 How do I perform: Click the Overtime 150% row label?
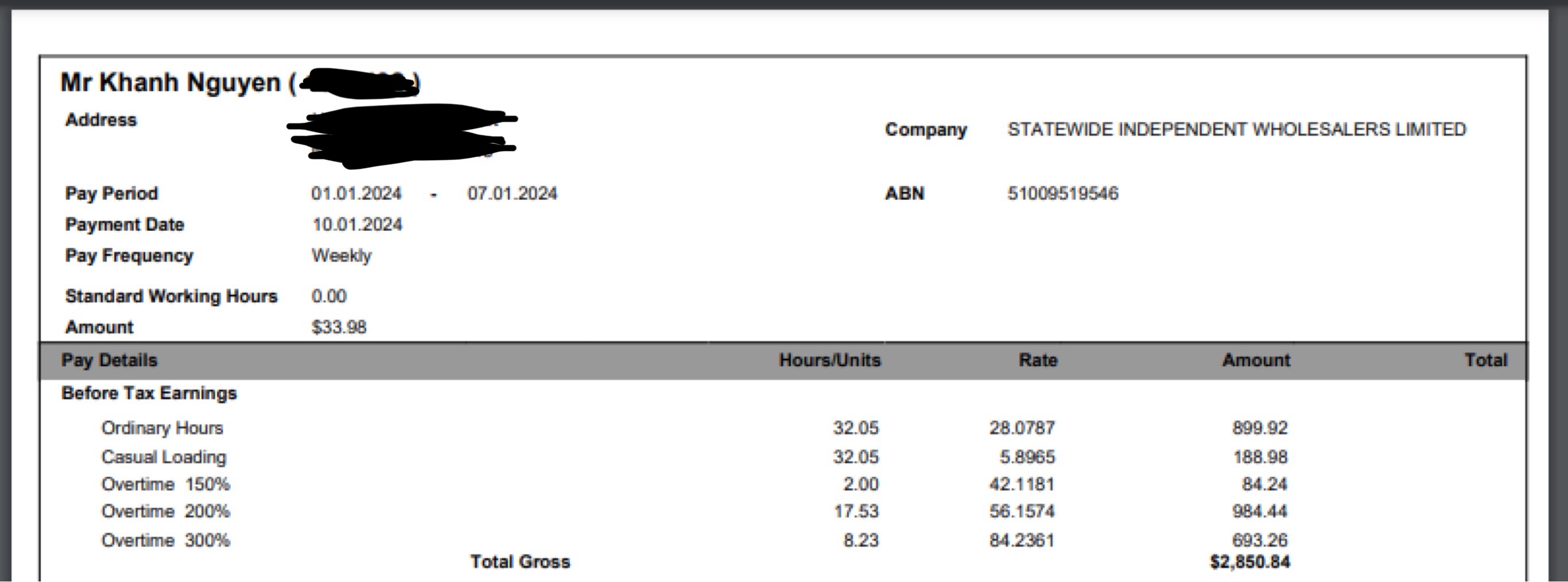click(x=165, y=484)
